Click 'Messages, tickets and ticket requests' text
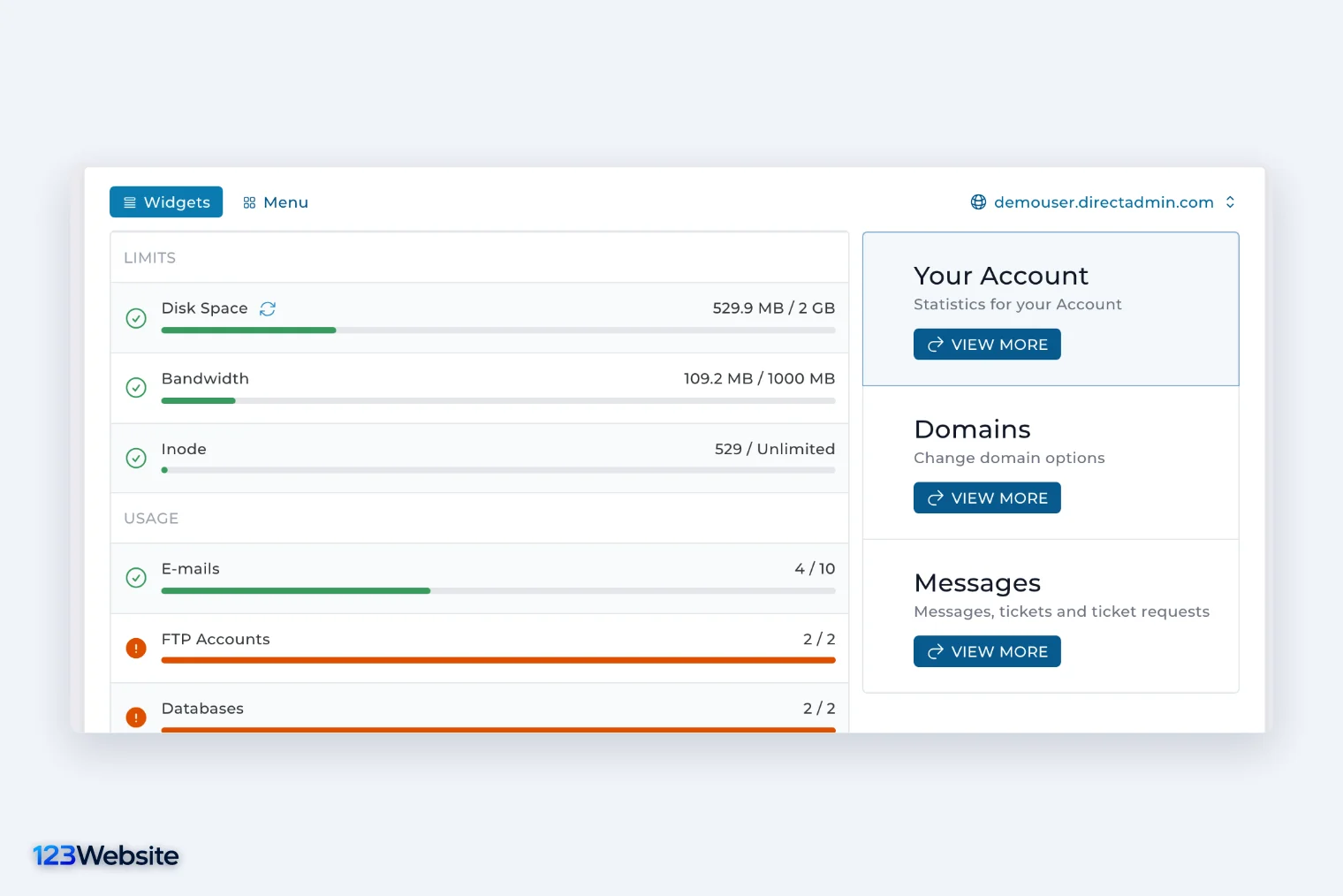 (1061, 611)
